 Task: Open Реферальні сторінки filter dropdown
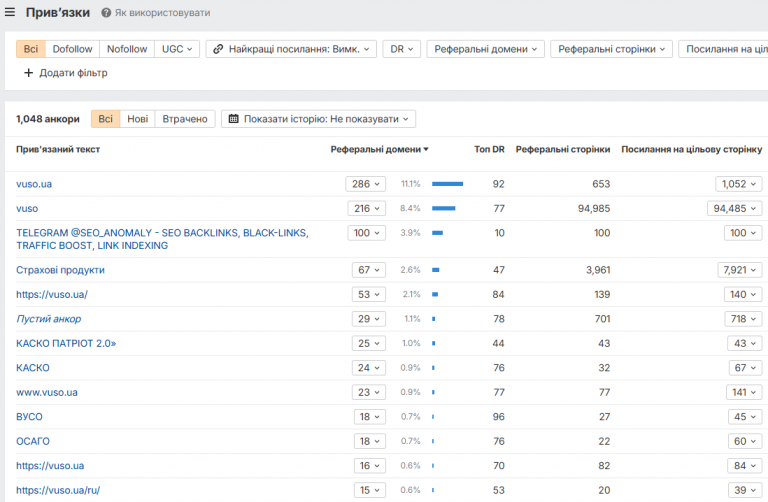click(611, 49)
